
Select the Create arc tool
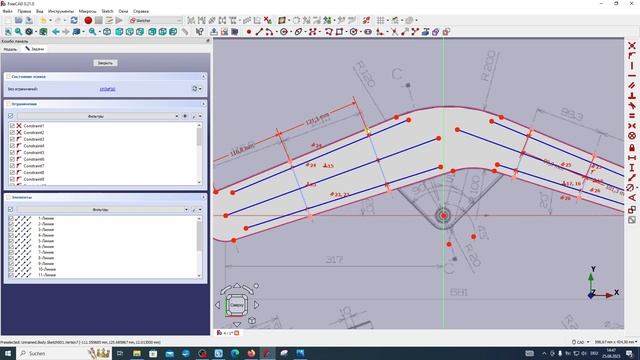click(x=269, y=31)
